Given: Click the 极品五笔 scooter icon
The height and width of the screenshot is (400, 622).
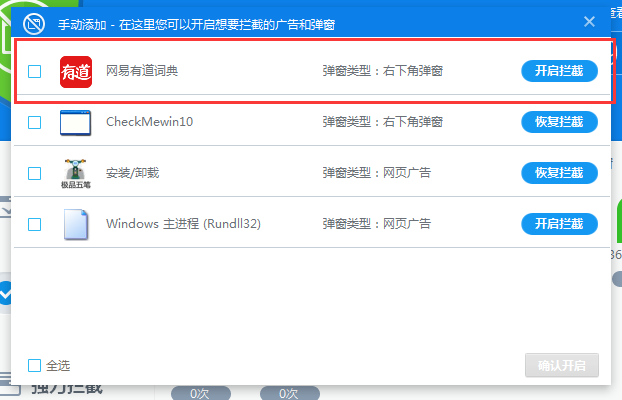Looking at the screenshot, I should click(x=75, y=173).
